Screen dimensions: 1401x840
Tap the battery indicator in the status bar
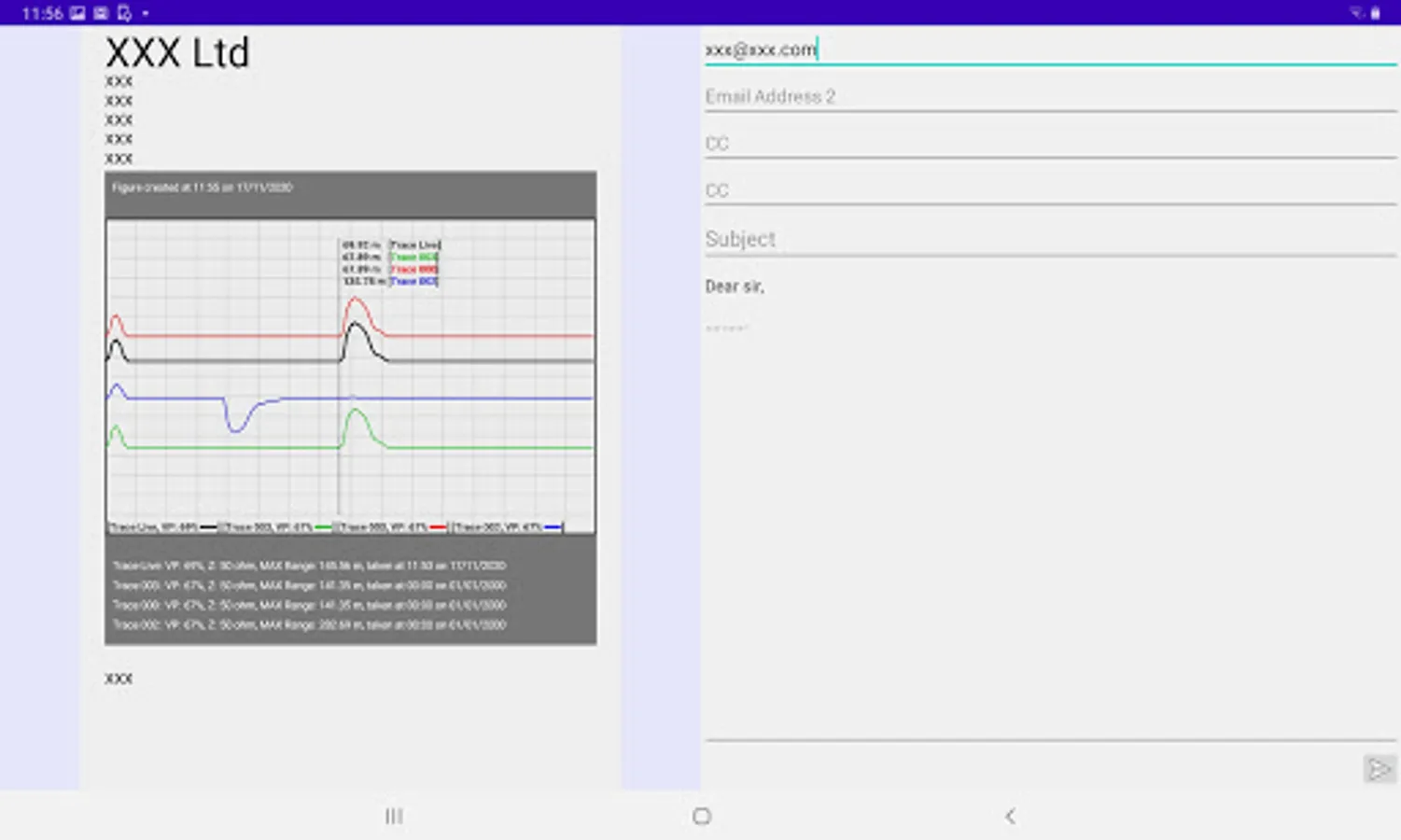click(1376, 13)
